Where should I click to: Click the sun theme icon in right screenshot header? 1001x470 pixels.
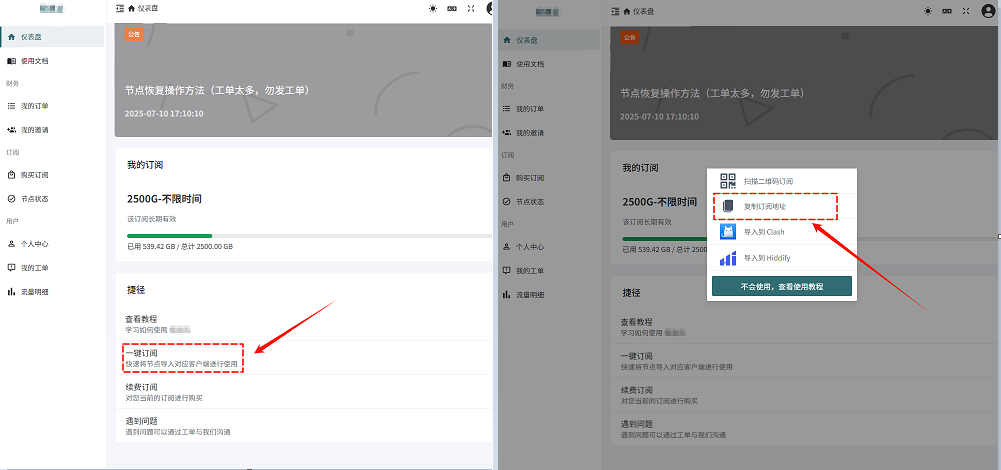928,11
